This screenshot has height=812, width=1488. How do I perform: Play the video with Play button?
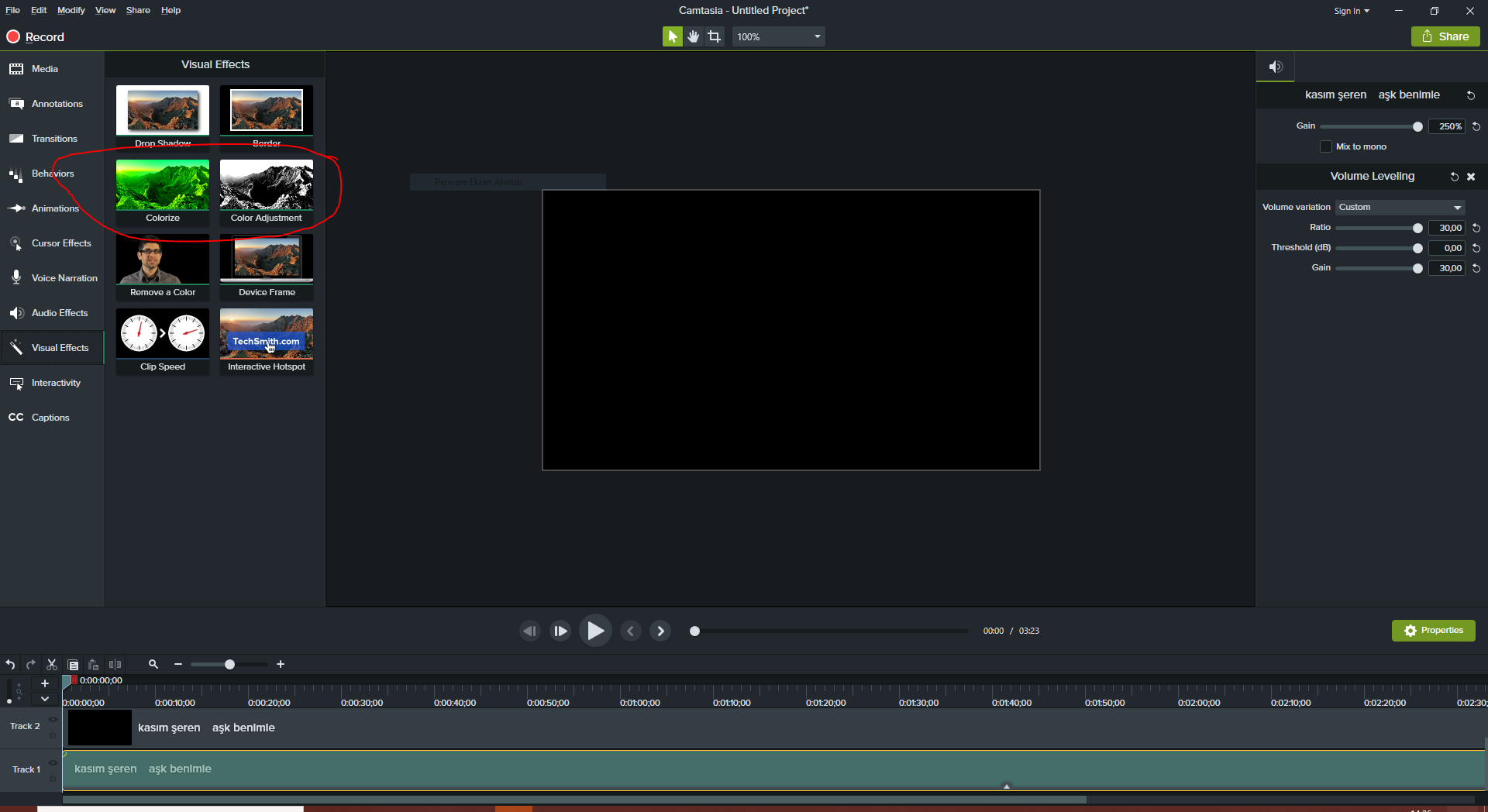point(595,631)
